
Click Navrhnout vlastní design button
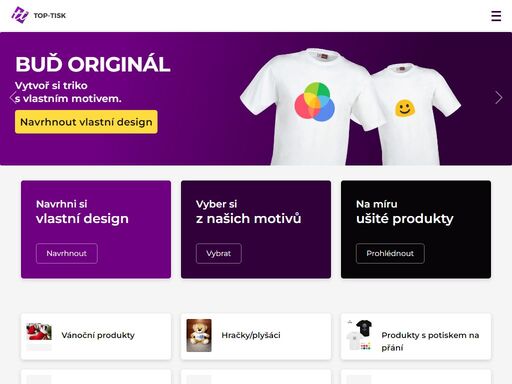[86, 122]
